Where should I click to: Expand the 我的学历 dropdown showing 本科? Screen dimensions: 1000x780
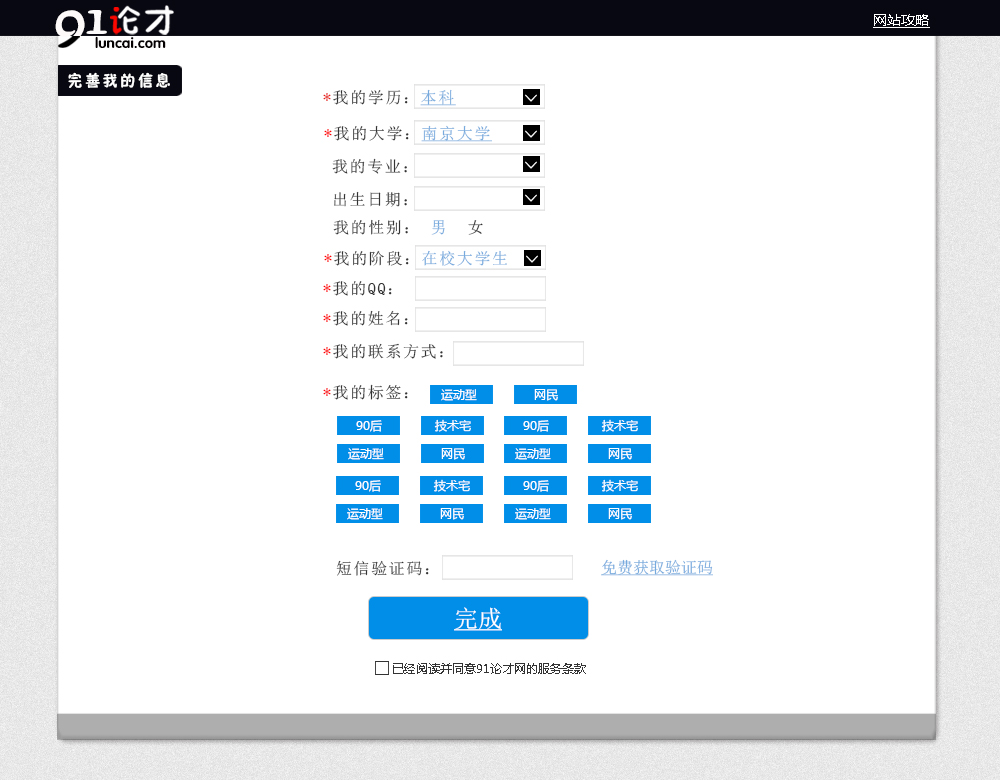(x=531, y=97)
